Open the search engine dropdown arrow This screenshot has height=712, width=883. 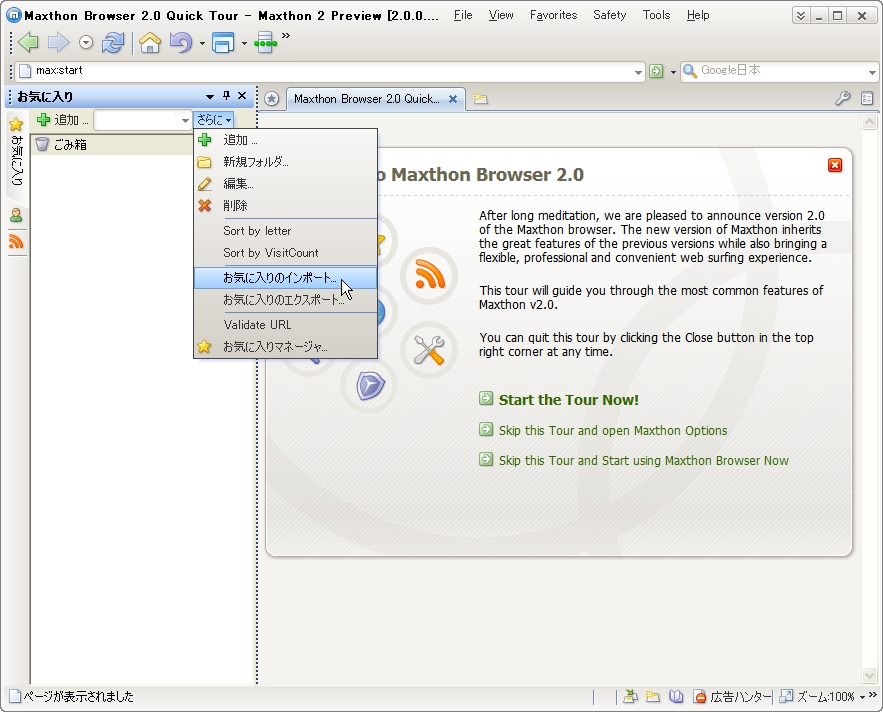click(872, 72)
